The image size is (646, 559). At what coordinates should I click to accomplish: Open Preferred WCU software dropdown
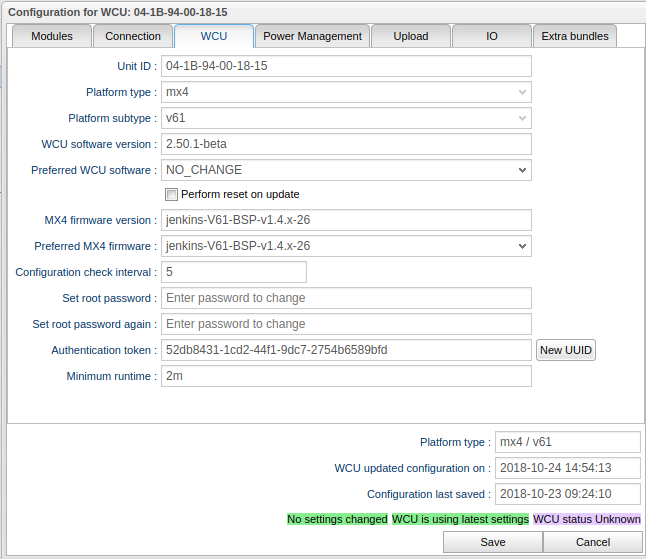pos(345,170)
